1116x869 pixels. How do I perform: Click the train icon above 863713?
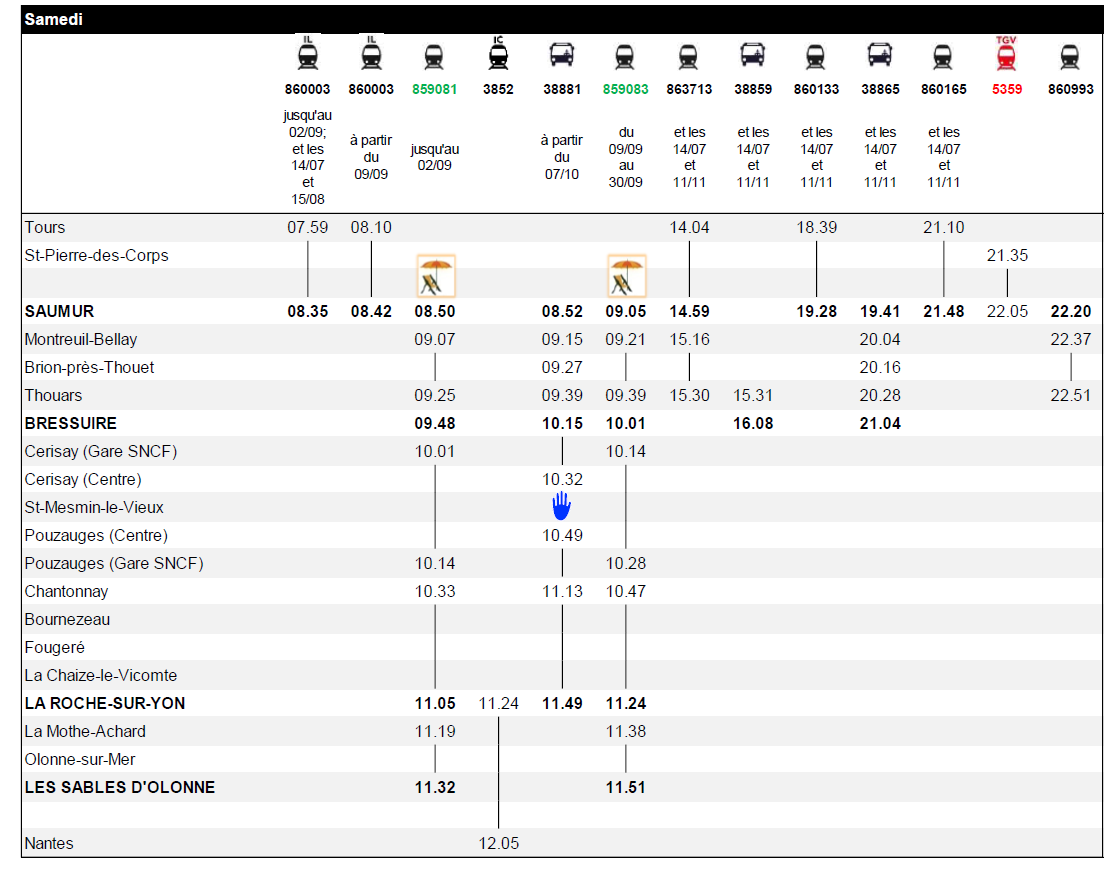689,57
